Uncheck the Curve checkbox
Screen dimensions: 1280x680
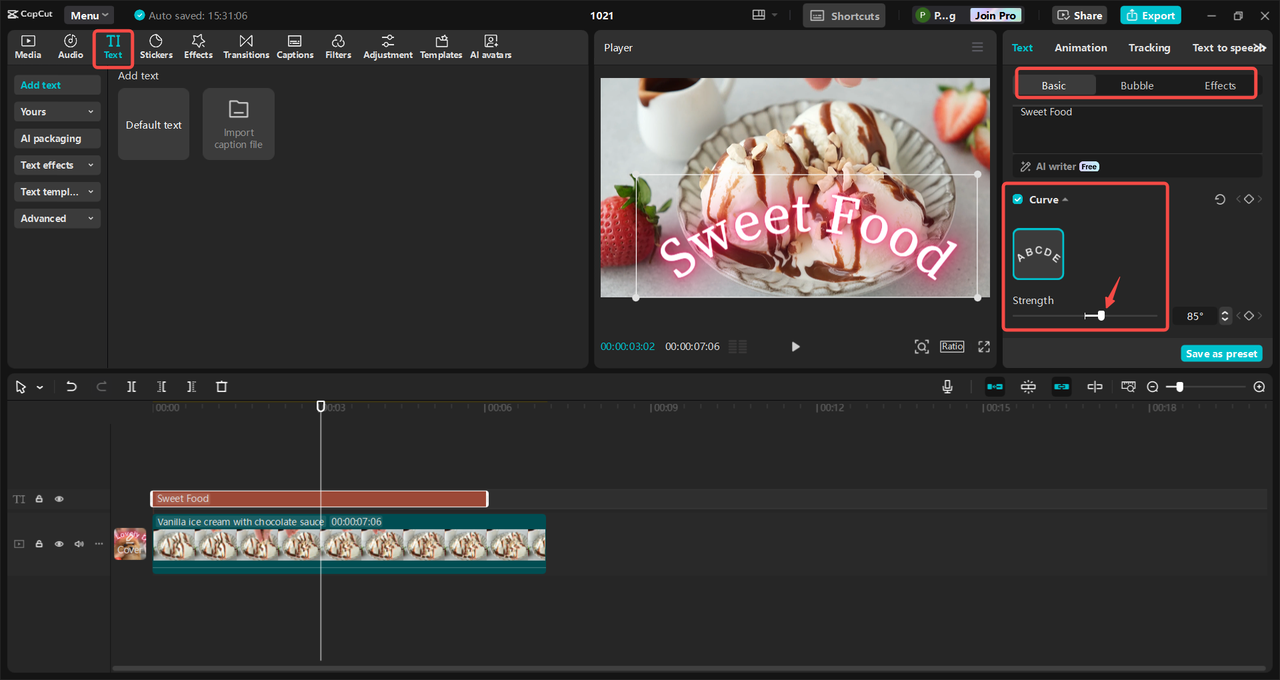coord(1018,200)
